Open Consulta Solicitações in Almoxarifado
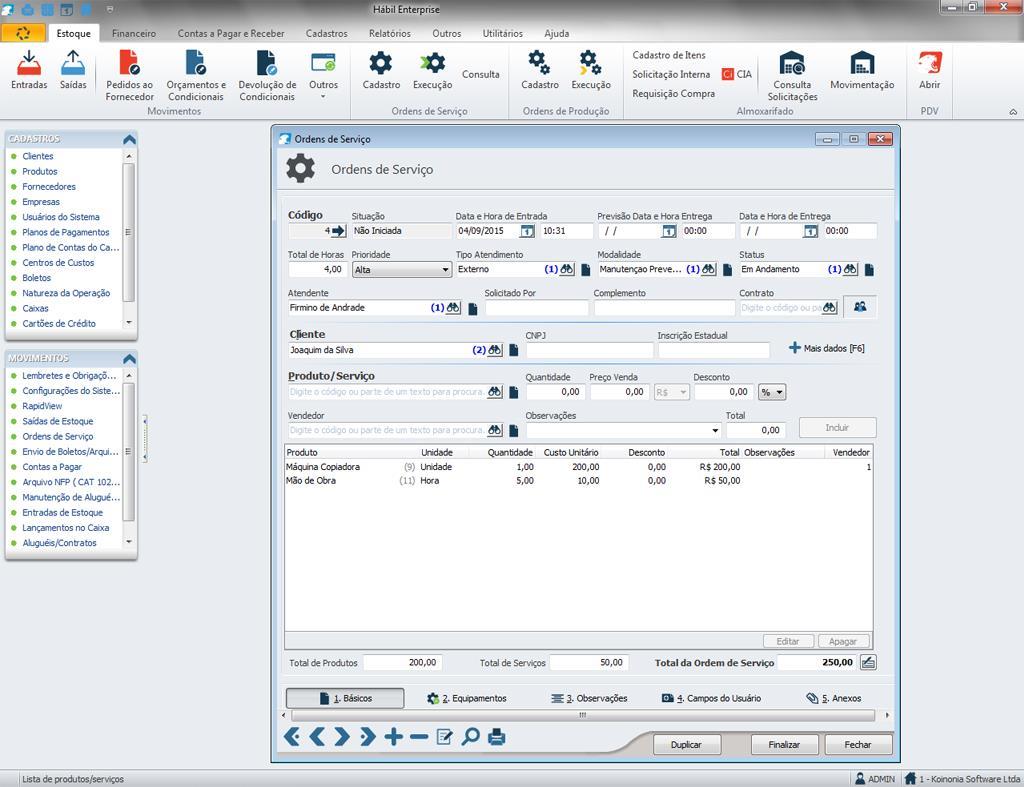This screenshot has width=1024, height=787. tap(792, 76)
